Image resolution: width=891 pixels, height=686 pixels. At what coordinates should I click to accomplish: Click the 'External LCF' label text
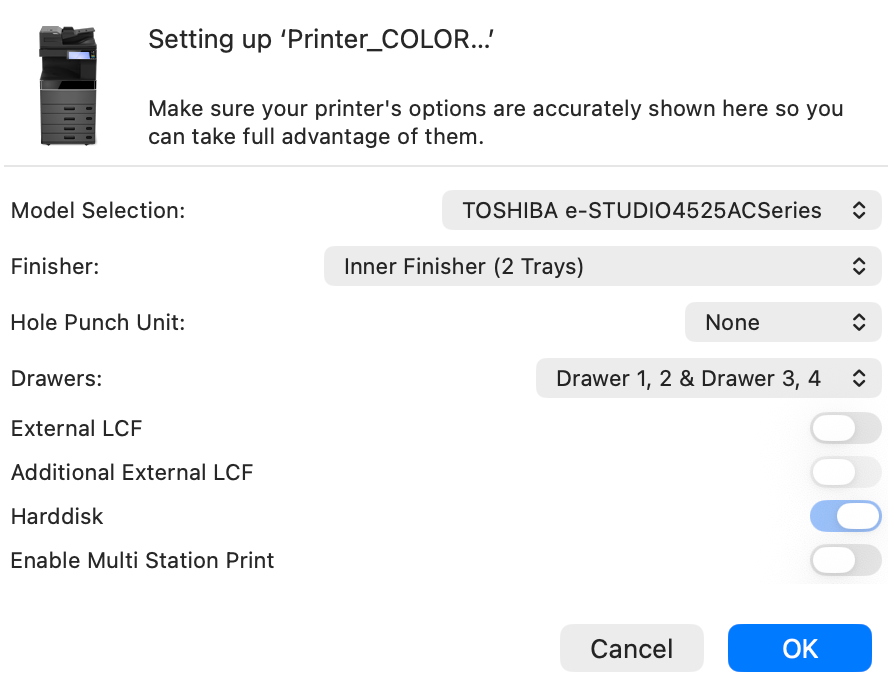coord(77,429)
